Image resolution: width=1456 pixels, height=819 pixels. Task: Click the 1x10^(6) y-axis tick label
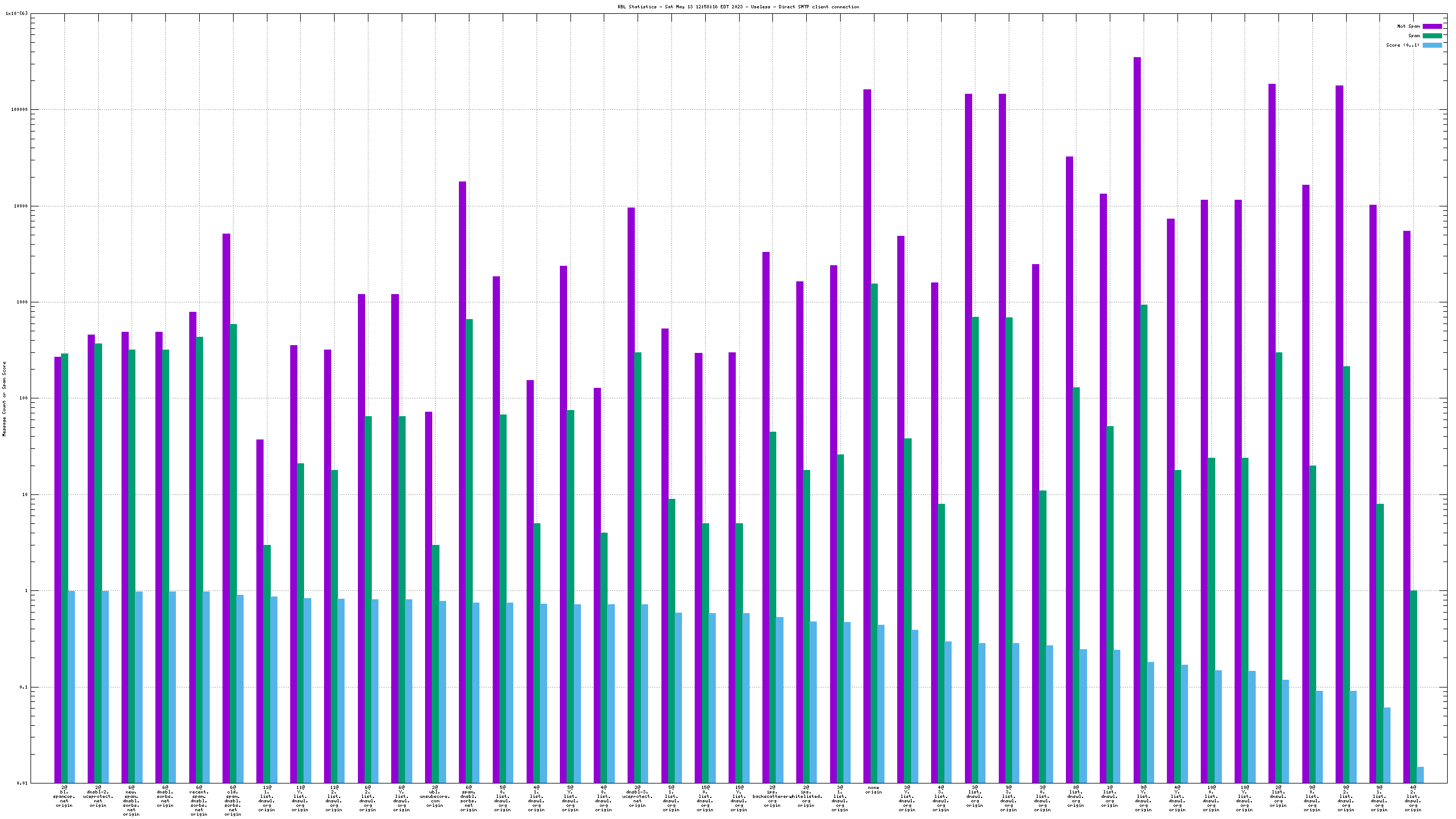point(17,13)
